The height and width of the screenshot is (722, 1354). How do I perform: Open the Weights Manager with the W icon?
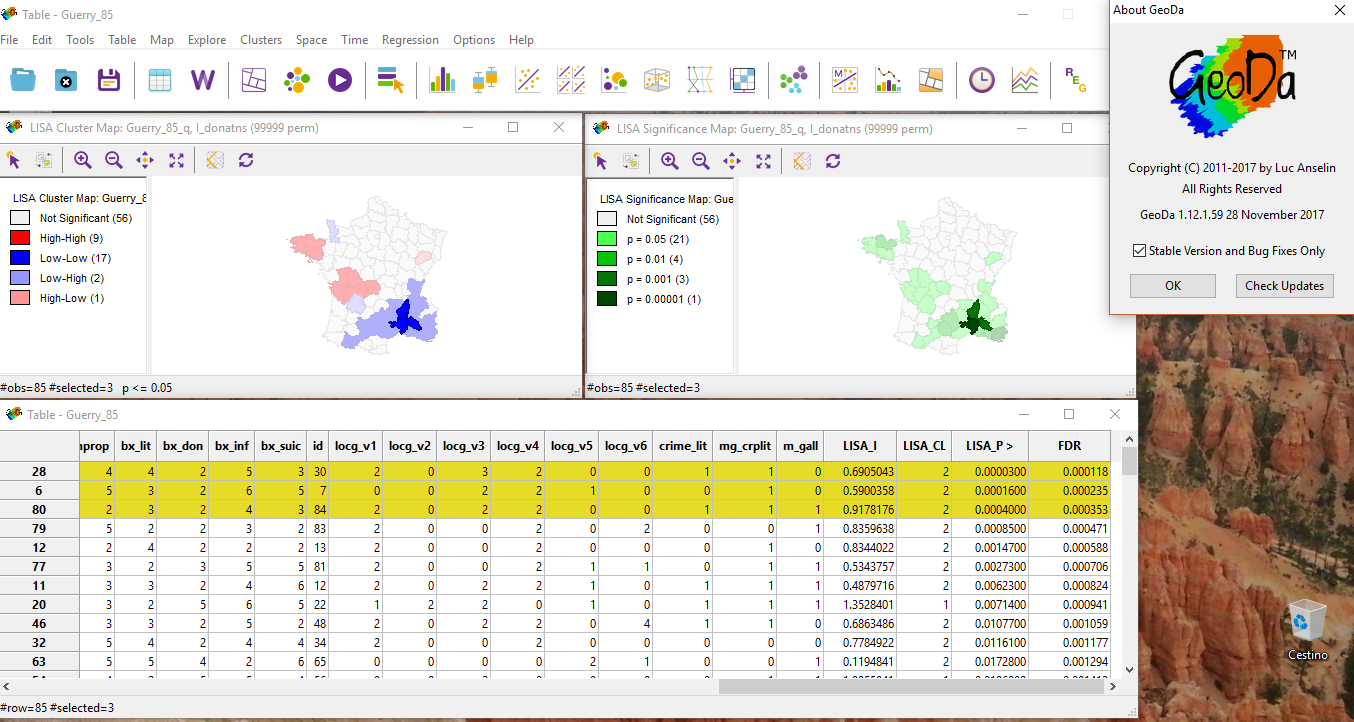pyautogui.click(x=202, y=80)
